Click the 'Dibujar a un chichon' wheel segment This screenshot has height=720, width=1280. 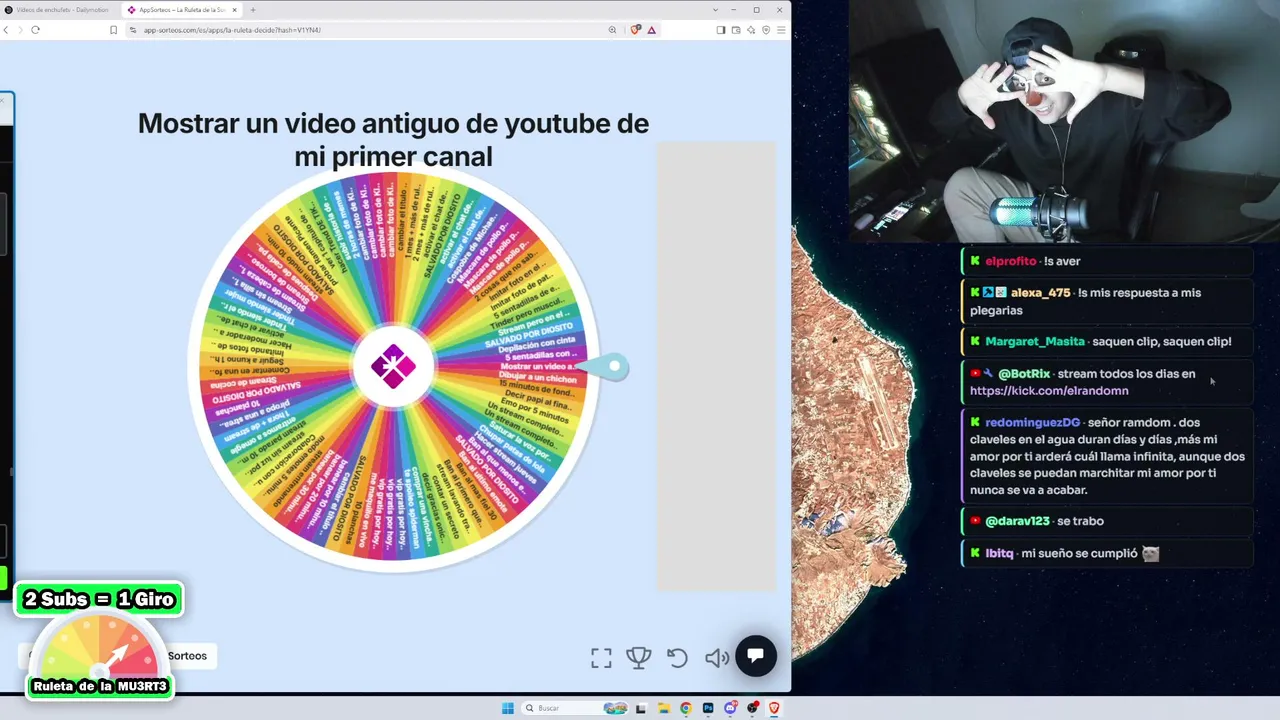click(537, 378)
